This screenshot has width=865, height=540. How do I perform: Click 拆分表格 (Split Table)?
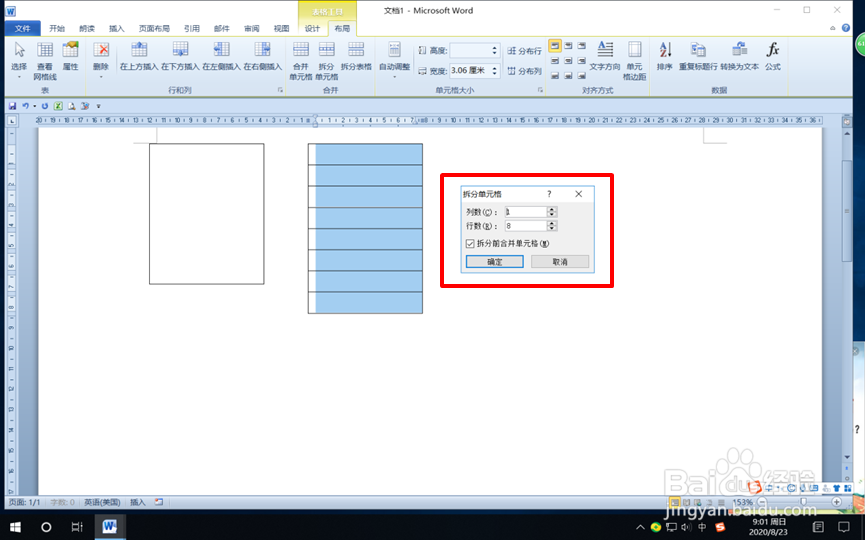click(x=356, y=57)
